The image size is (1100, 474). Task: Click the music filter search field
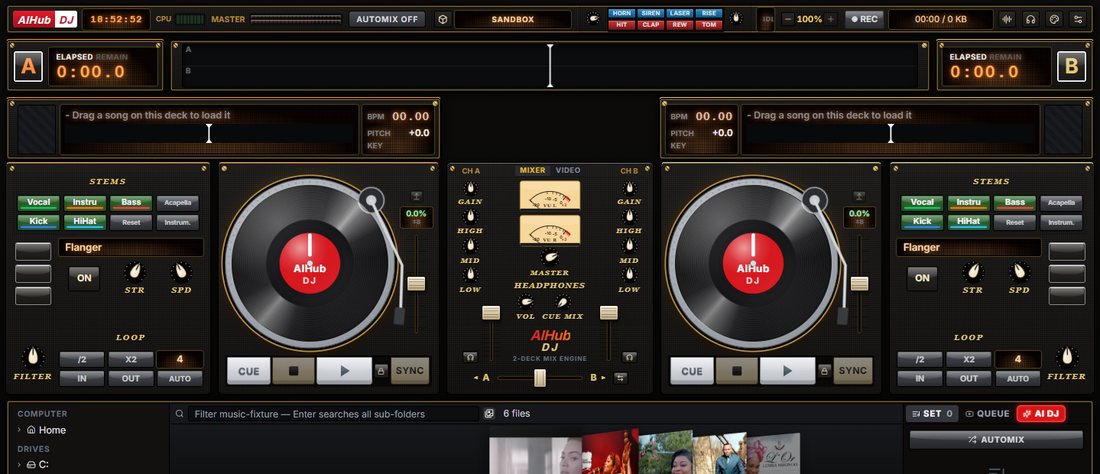coord(334,414)
